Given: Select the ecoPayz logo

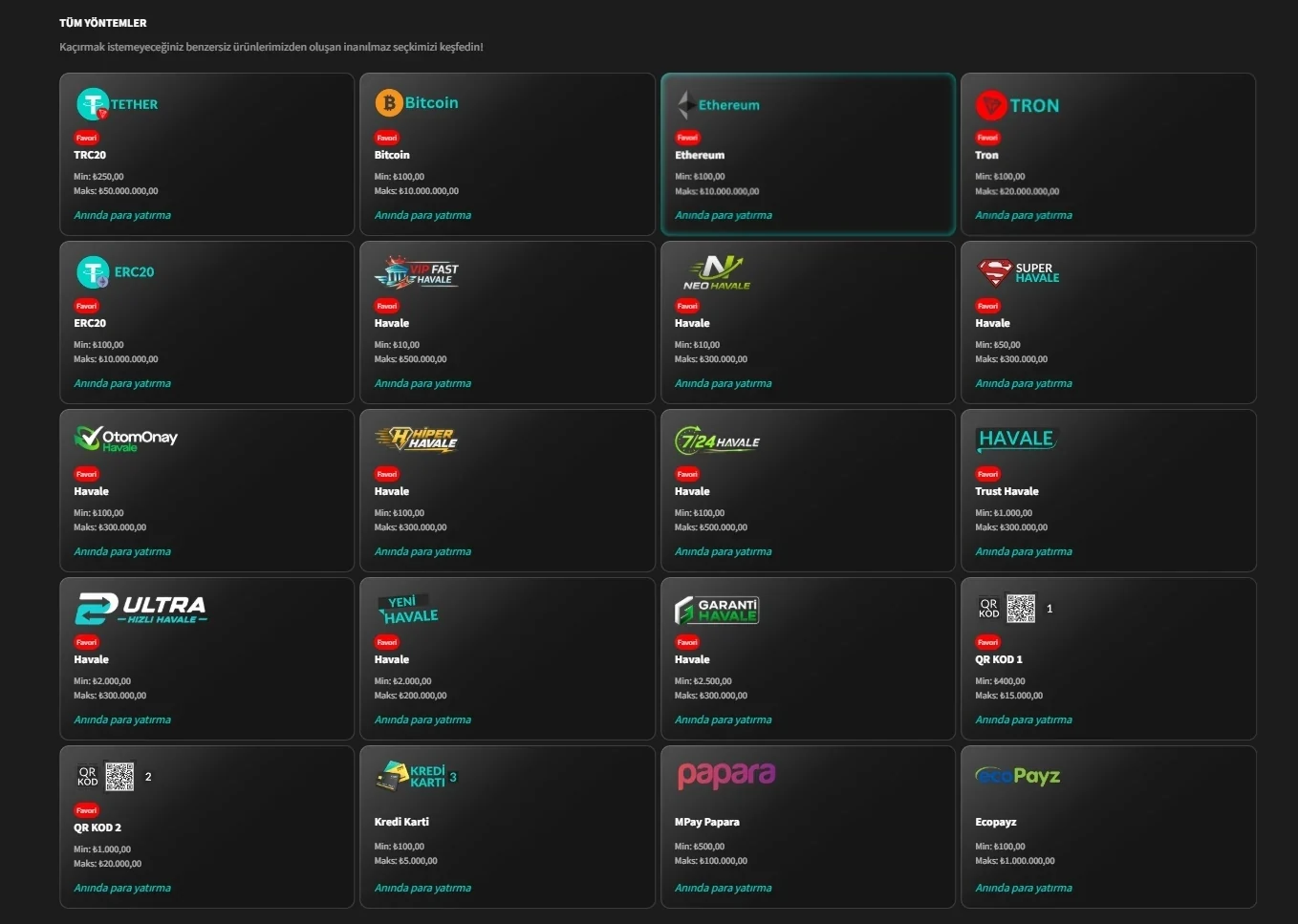Looking at the screenshot, I should tap(1018, 776).
